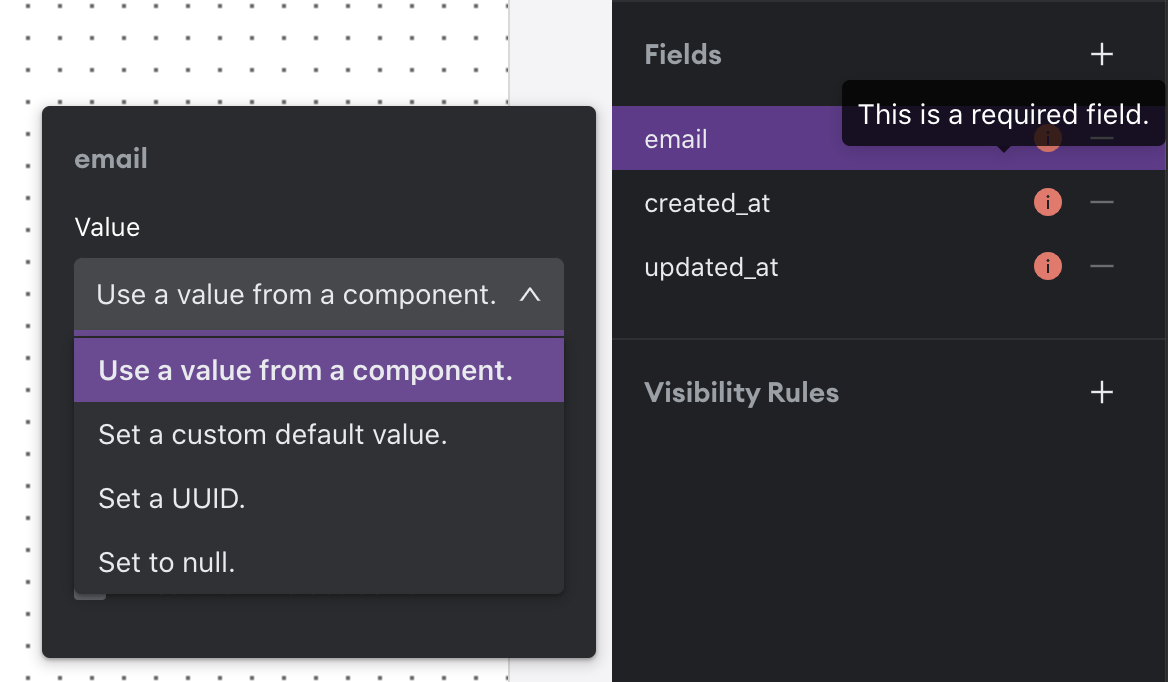Add a new field with the Fields plus icon

pyautogui.click(x=1101, y=54)
